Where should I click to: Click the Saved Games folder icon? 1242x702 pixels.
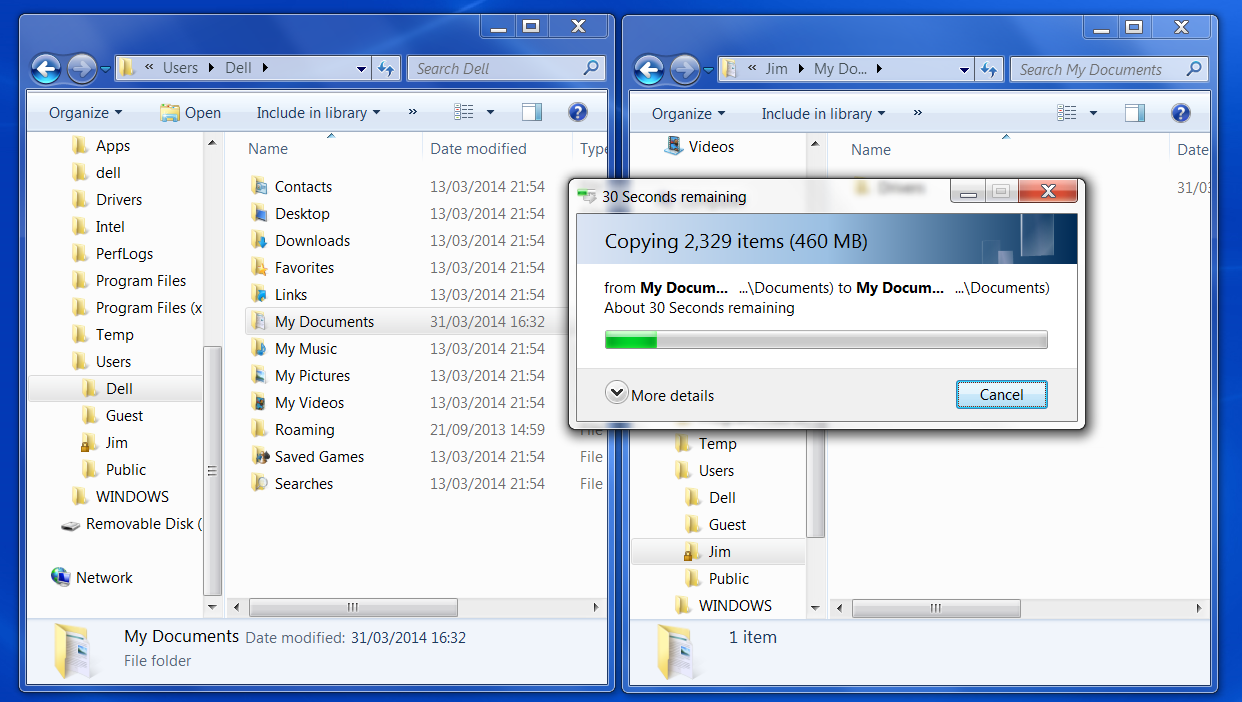[259, 456]
